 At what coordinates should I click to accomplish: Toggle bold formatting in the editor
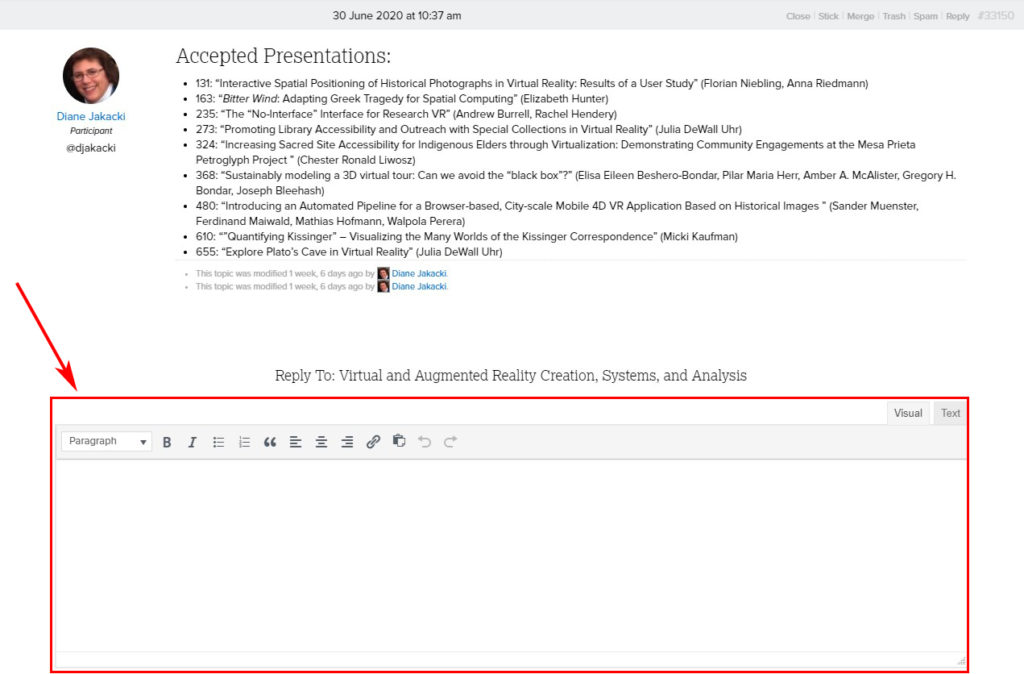[x=167, y=441]
